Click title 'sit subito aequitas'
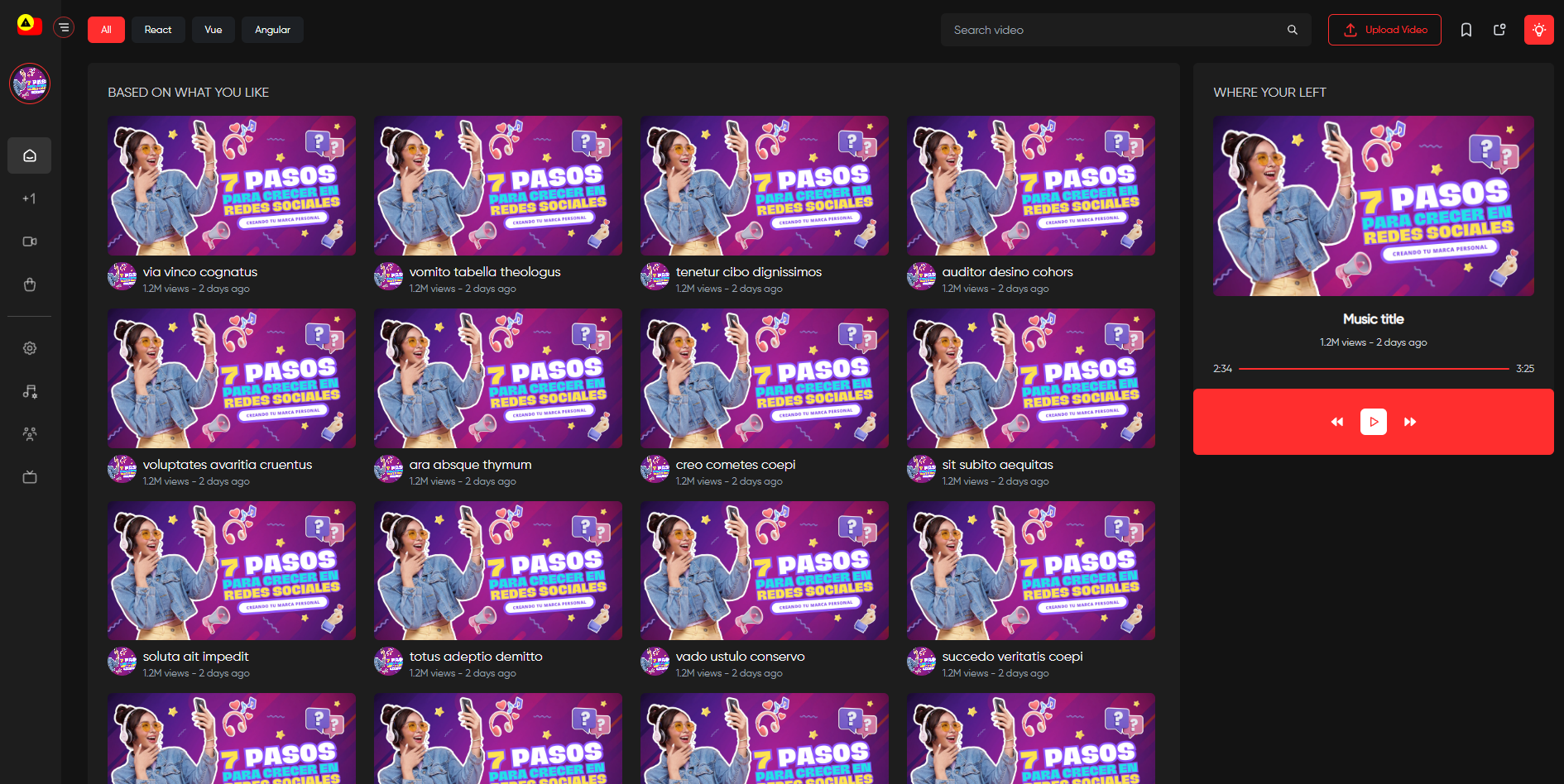The image size is (1564, 784). [x=998, y=465]
